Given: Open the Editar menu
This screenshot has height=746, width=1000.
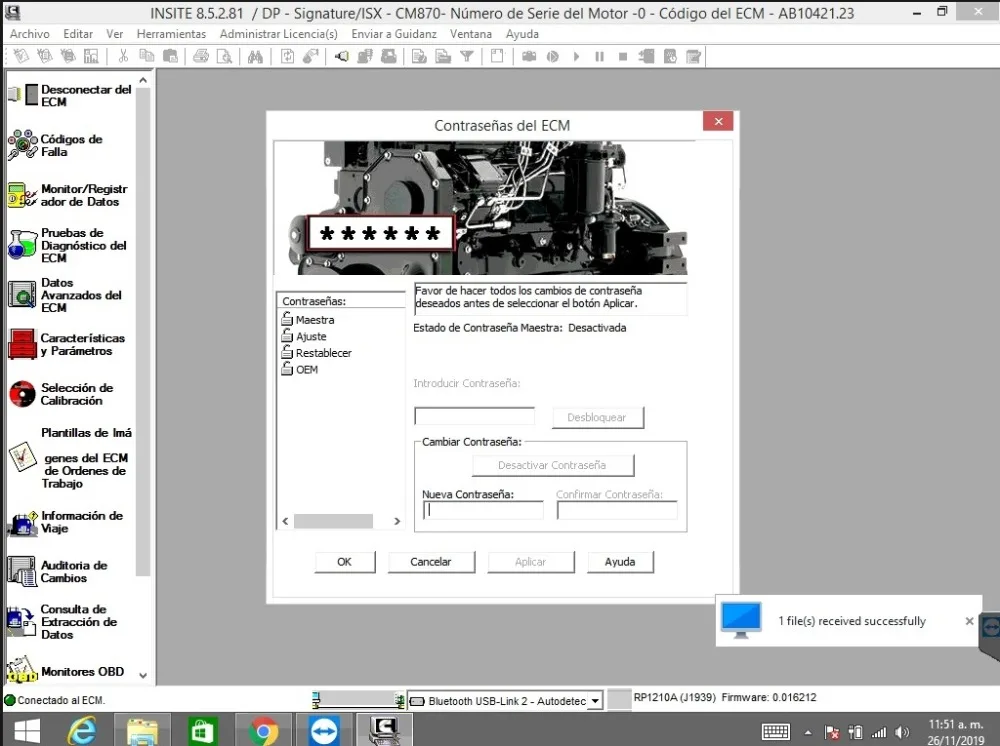Looking at the screenshot, I should point(78,34).
